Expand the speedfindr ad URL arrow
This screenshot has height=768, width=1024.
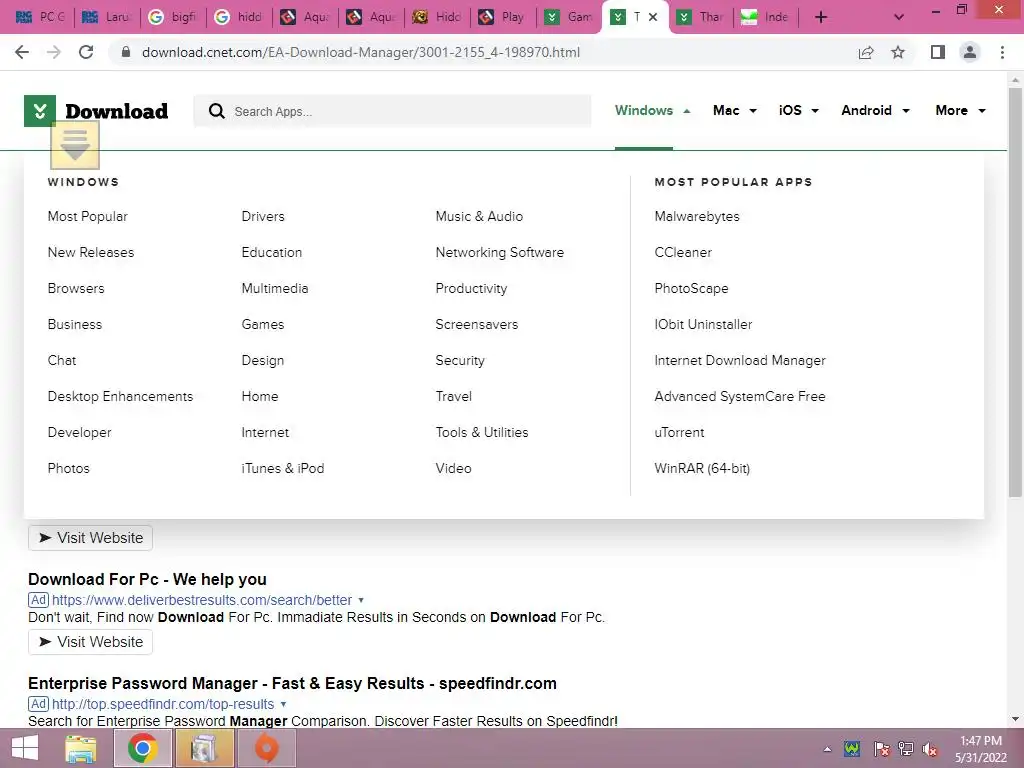283,705
